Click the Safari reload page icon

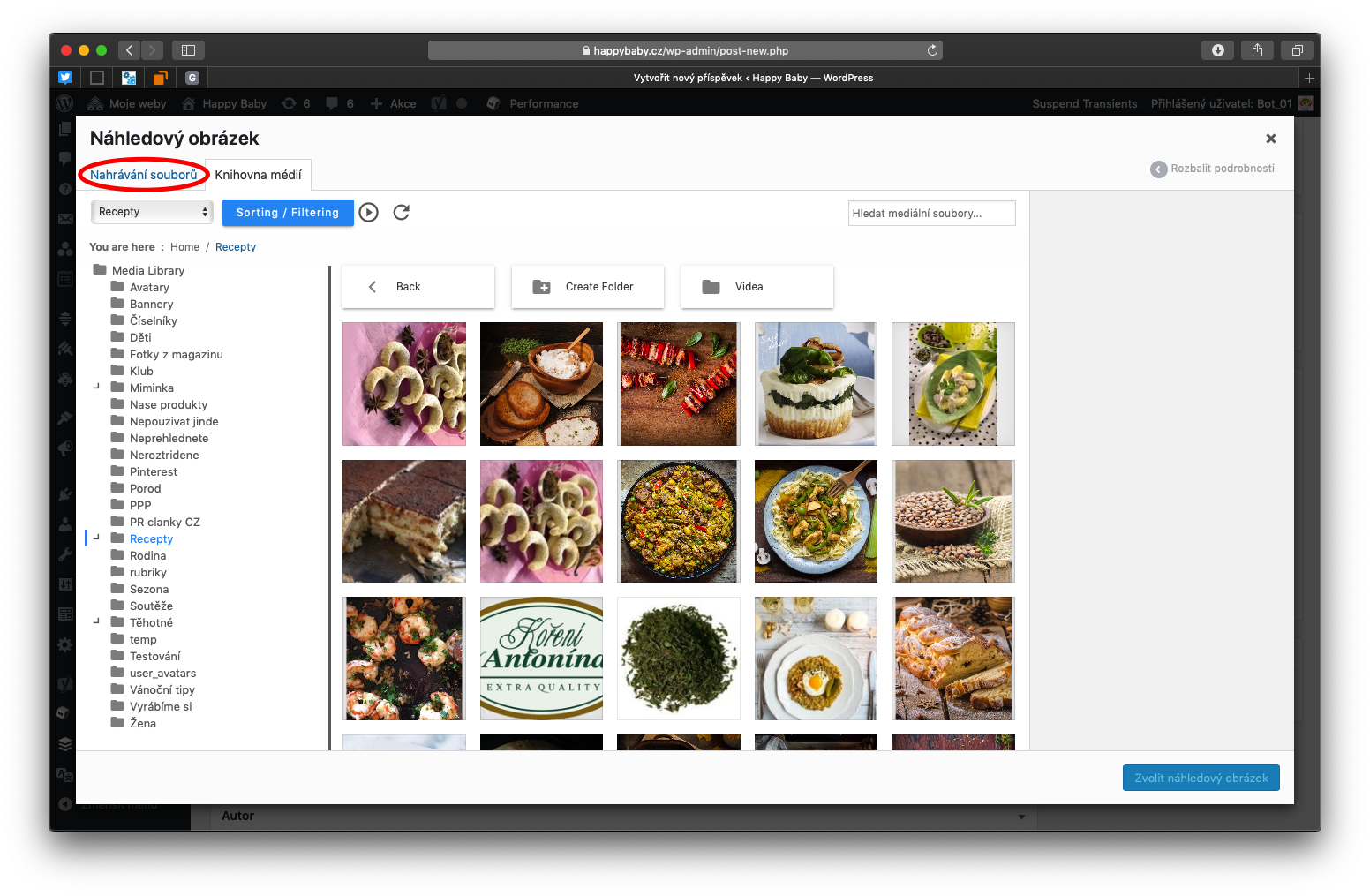(932, 51)
